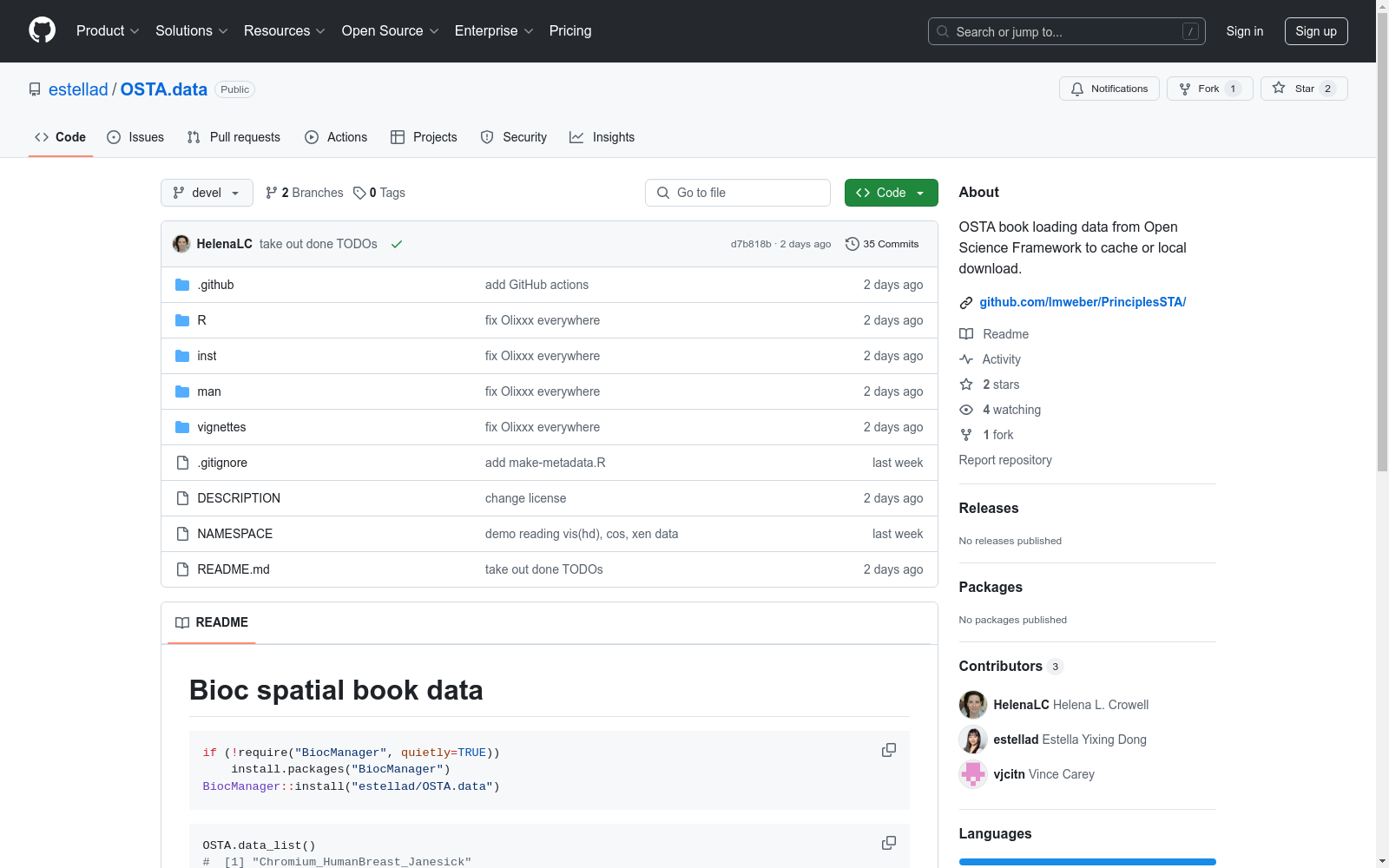Click the link icon beside the PrinciplesSTA URL
Viewport: 1389px width, 868px height.
(x=966, y=302)
